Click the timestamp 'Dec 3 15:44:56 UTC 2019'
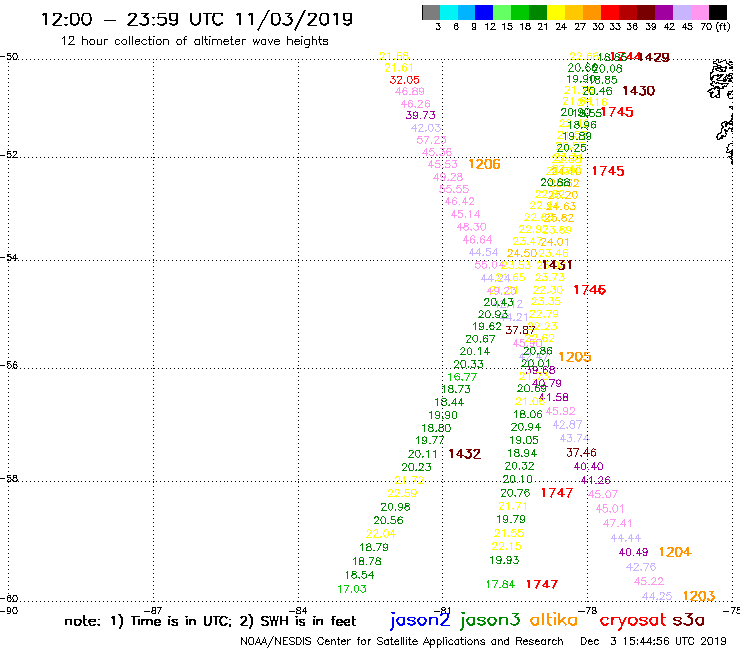The height and width of the screenshot is (650, 740). click(653, 642)
